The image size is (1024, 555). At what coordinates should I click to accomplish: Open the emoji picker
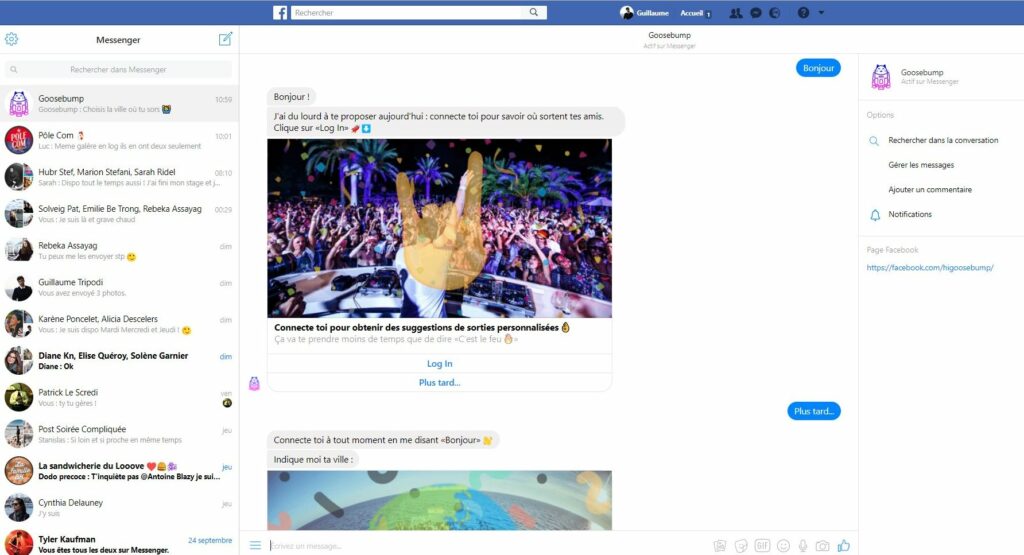[784, 546]
